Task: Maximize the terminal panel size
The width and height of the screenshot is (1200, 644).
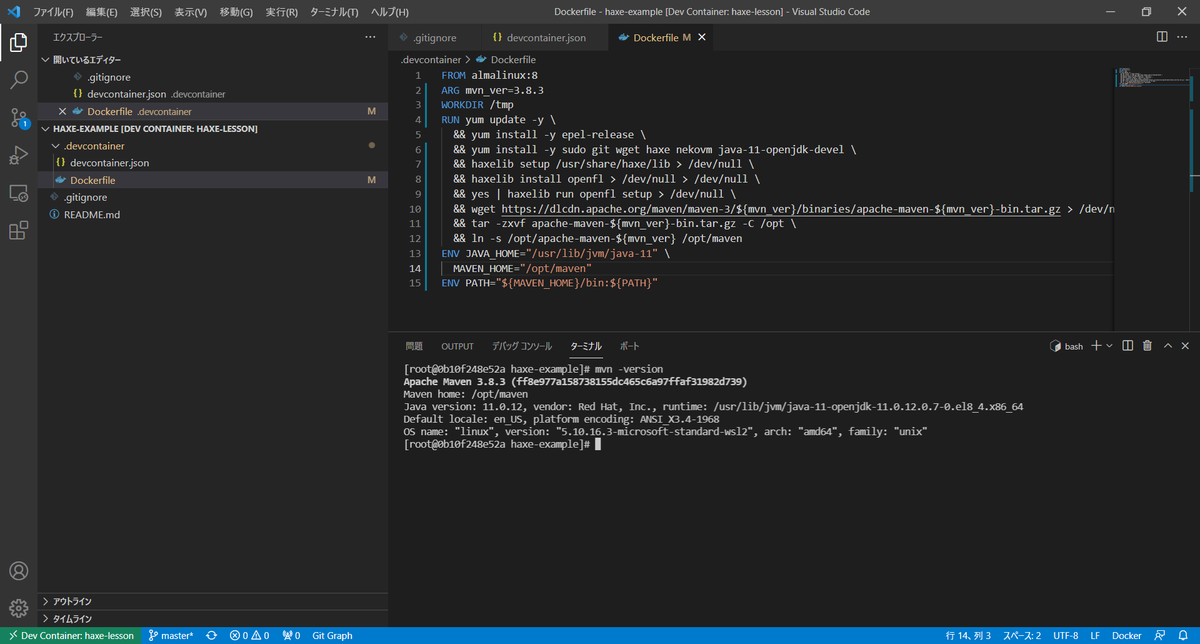Action: coord(1166,346)
